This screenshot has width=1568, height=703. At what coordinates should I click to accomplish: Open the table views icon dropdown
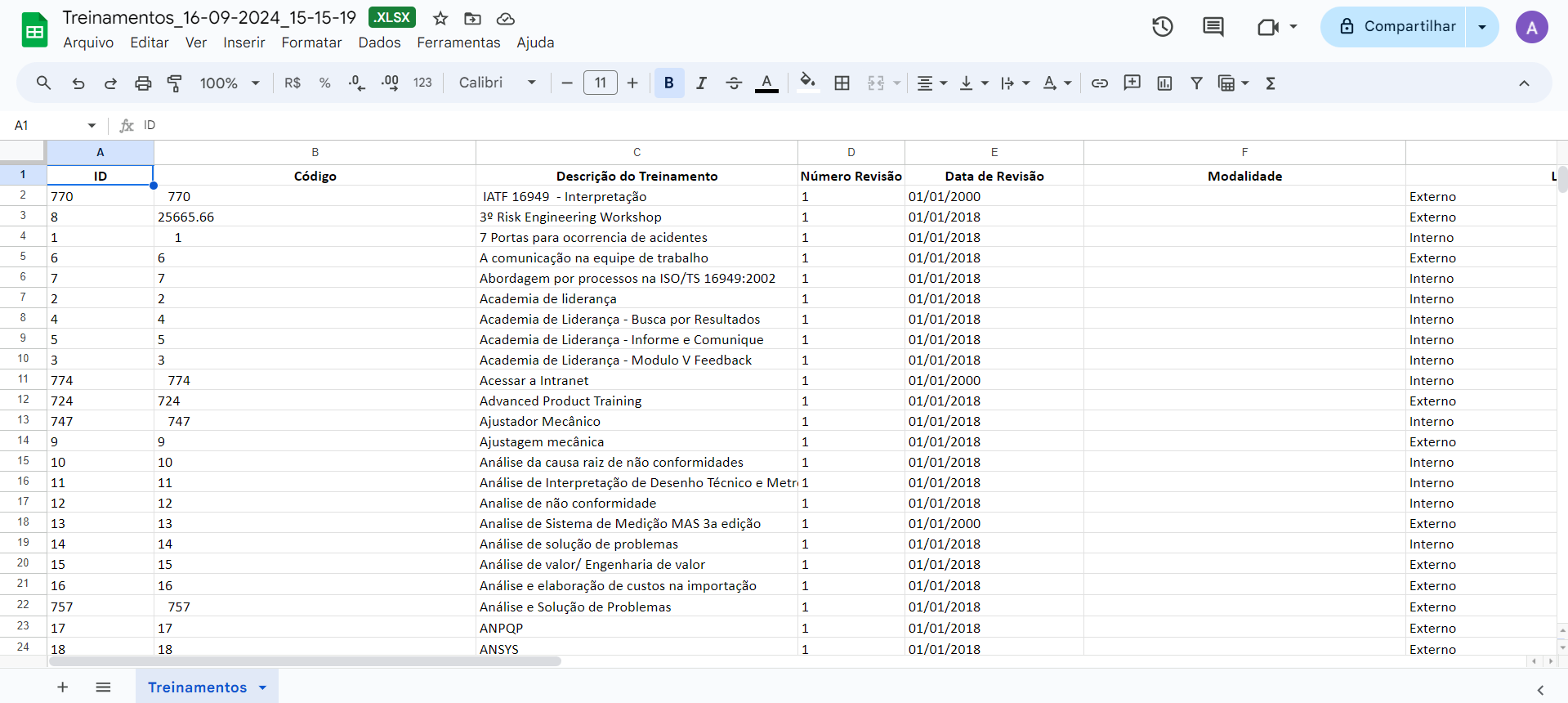[x=1233, y=83]
